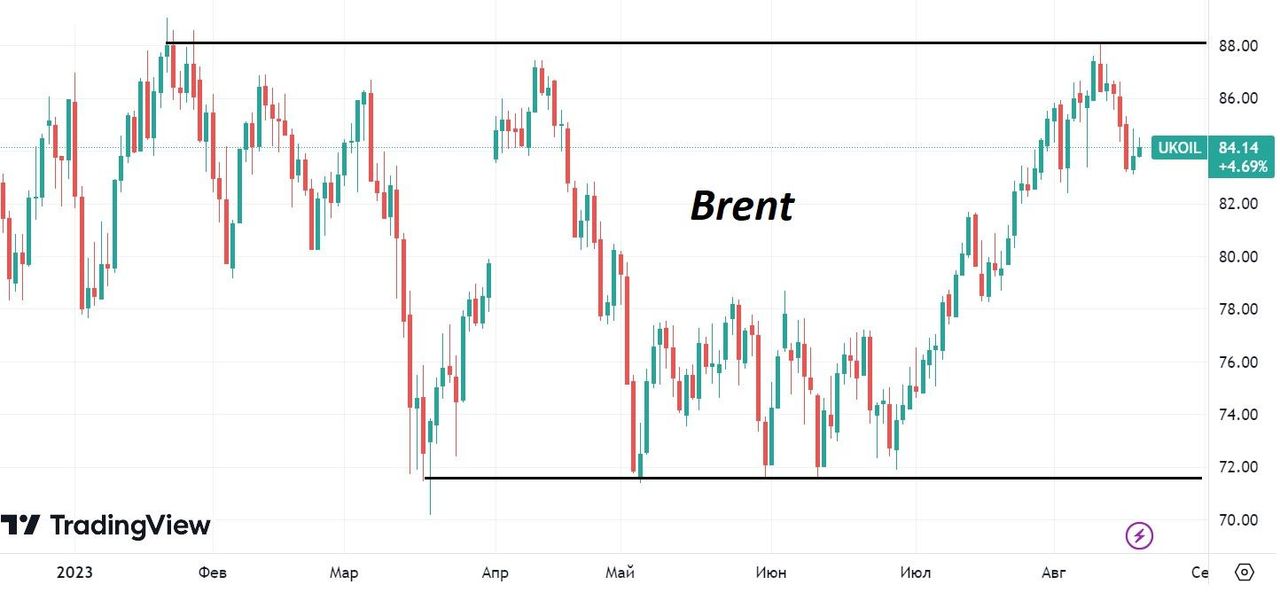Click the 70.00 price axis label
Screen dimensions: 1280x592
pos(1238,520)
